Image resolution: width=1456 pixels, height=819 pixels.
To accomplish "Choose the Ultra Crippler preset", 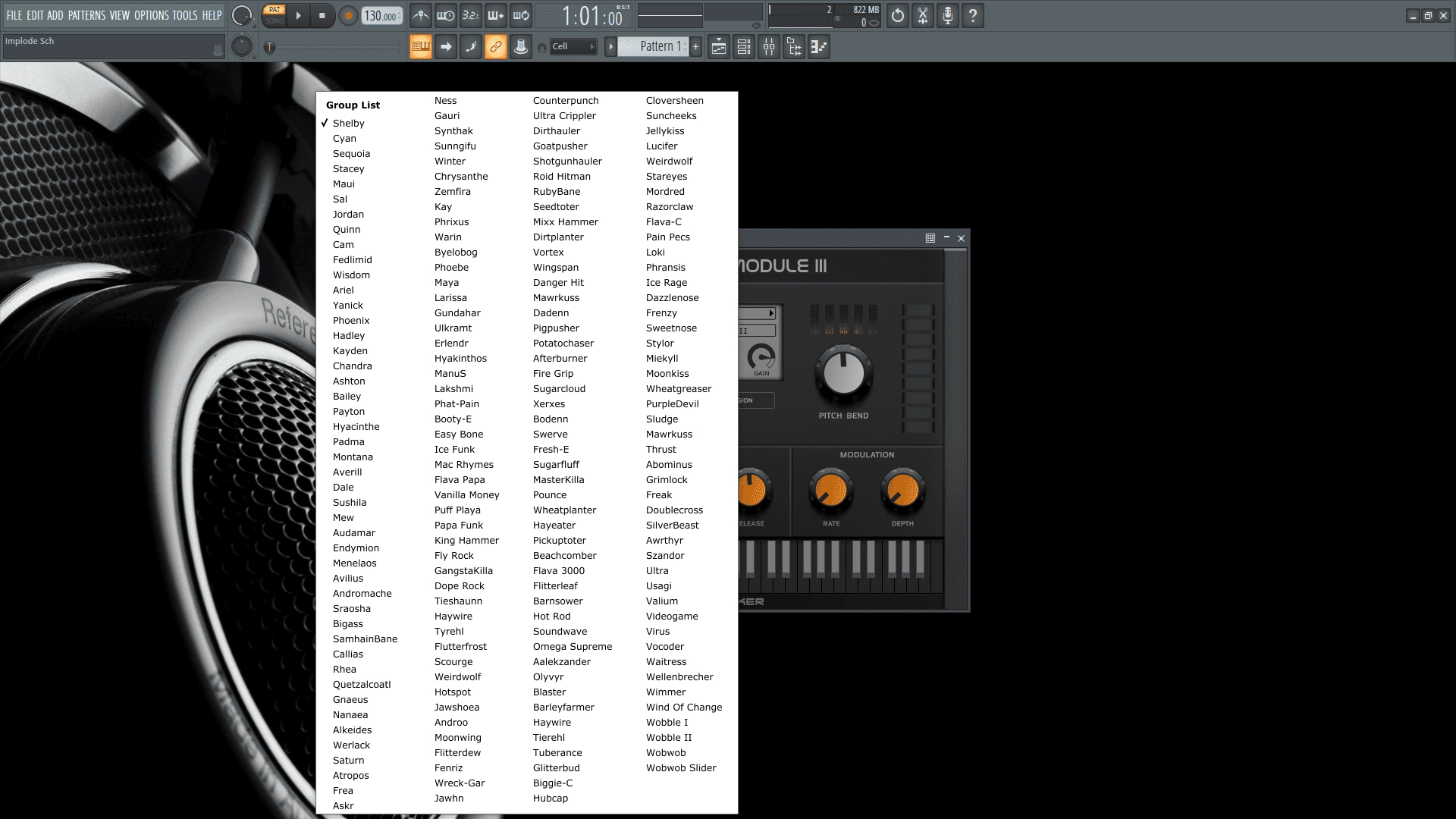I will (x=564, y=116).
